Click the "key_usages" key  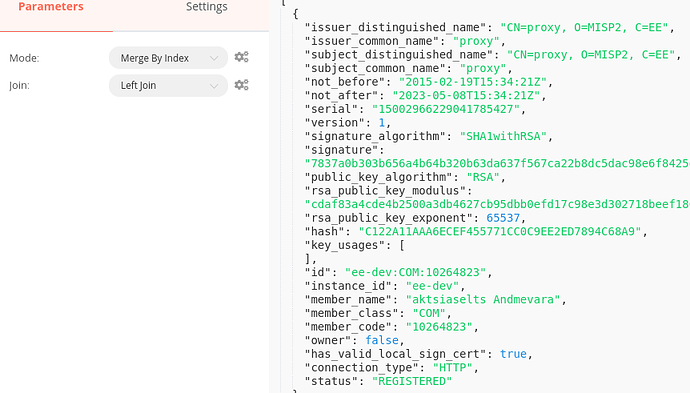345,246
